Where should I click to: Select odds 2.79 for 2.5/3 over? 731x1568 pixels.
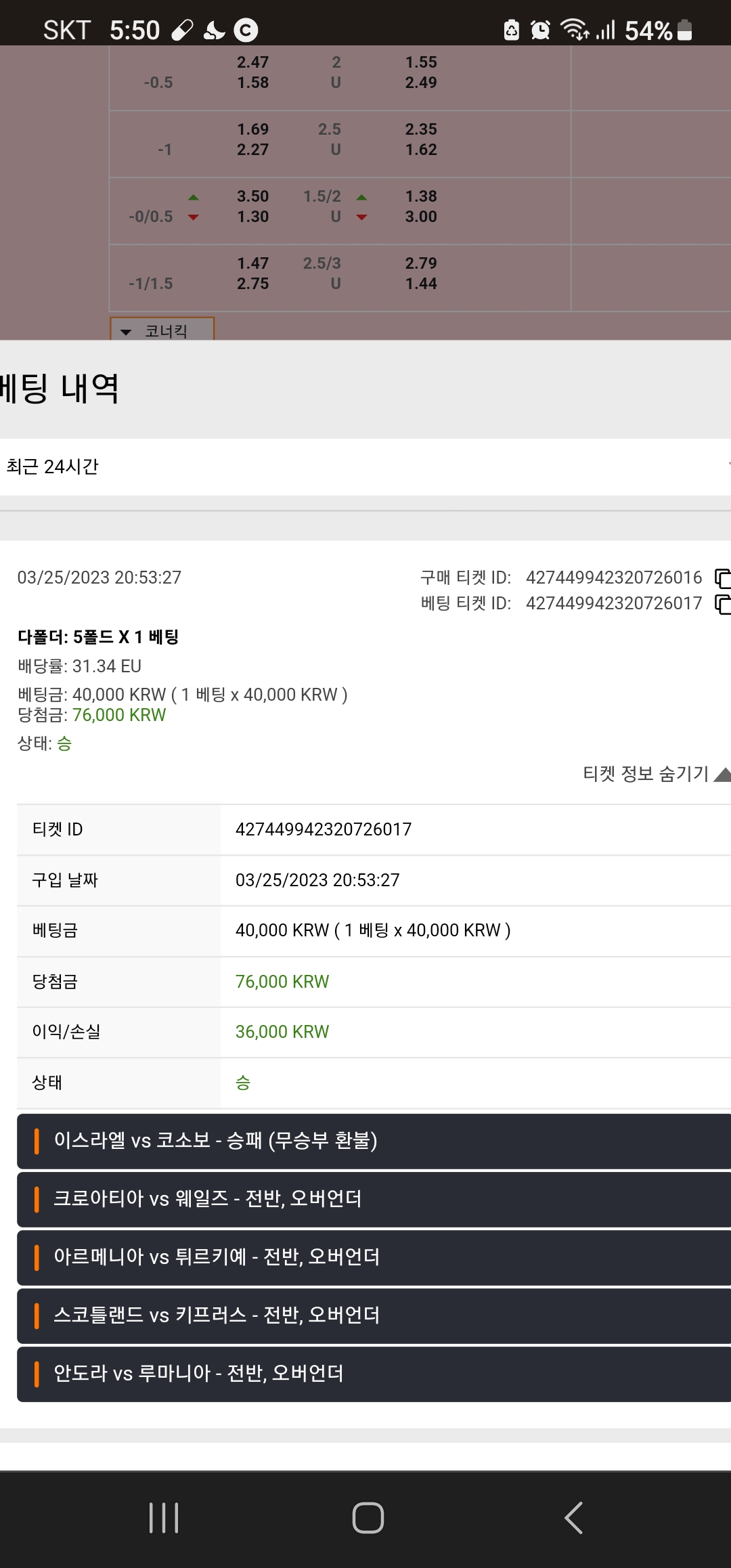[421, 263]
